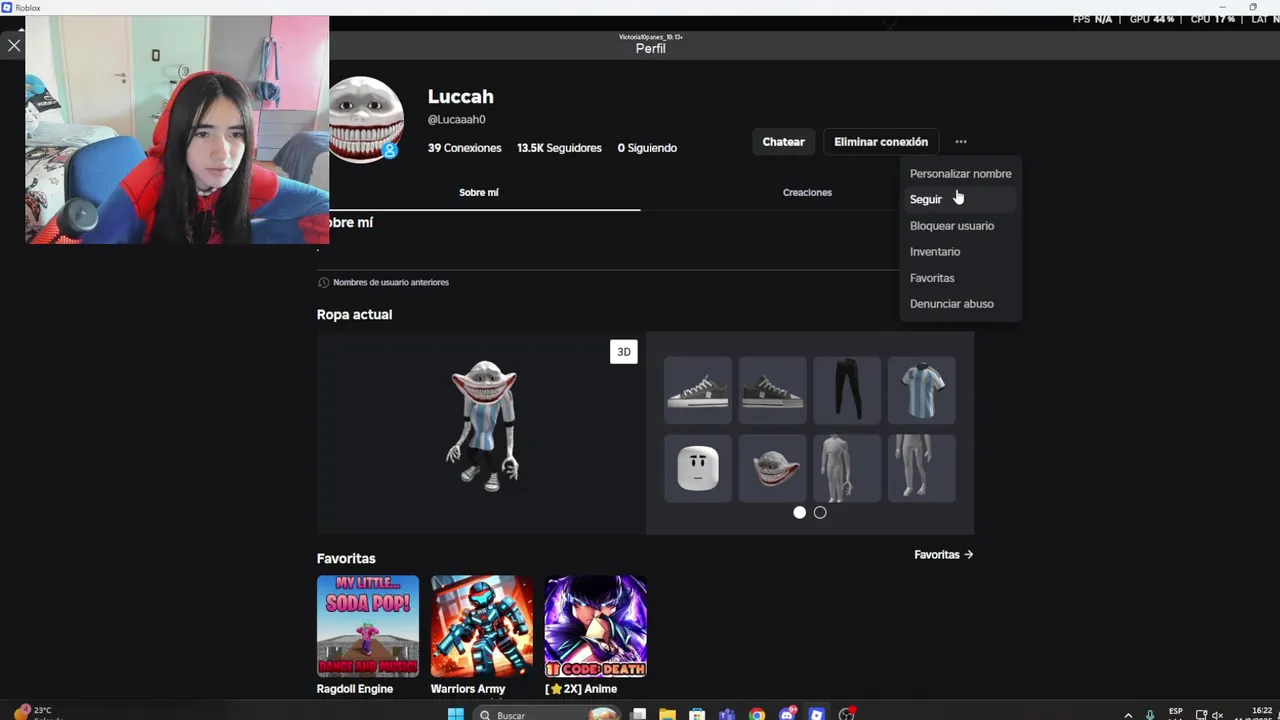
Task: Click the Luccah profile avatar picture
Action: click(x=366, y=119)
